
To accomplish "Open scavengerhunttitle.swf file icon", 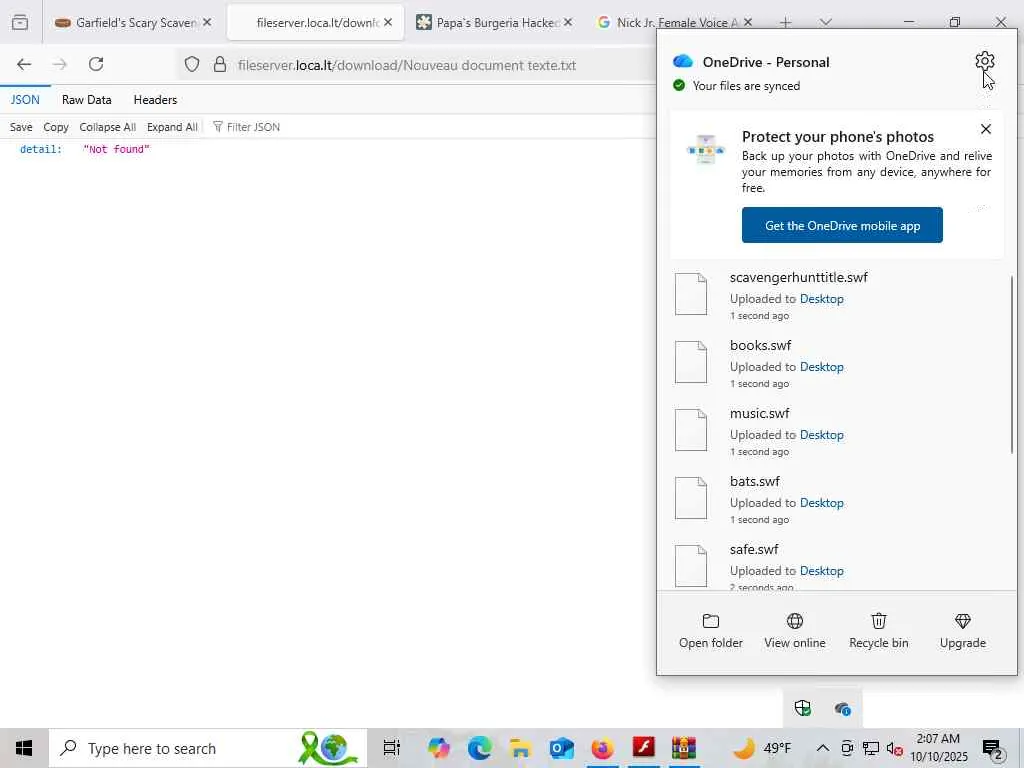I will (x=691, y=294).
